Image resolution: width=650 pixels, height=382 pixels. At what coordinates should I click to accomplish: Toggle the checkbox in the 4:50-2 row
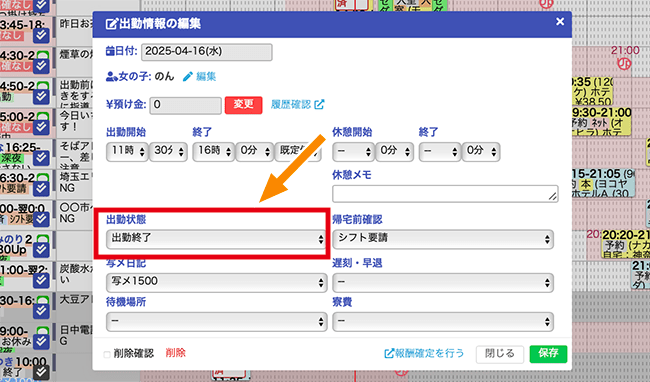click(41, 97)
